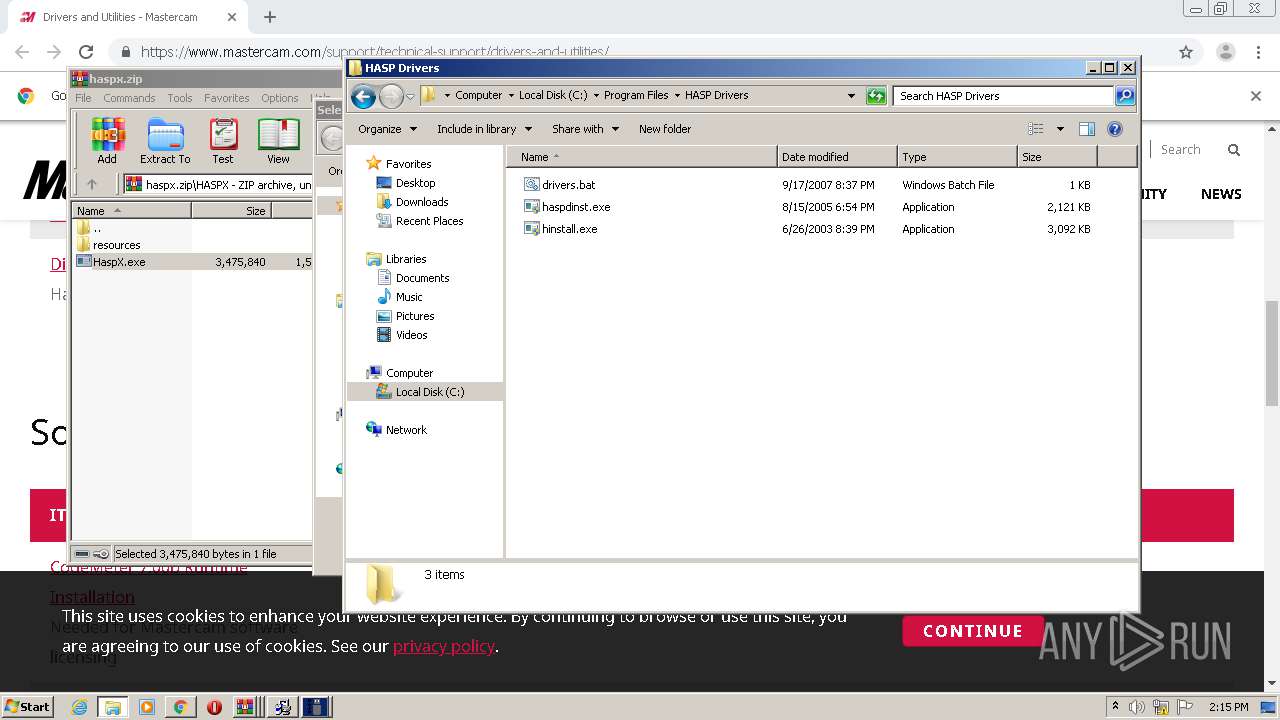This screenshot has width=1280, height=720.
Task: Click New folder button
Action: pos(665,129)
